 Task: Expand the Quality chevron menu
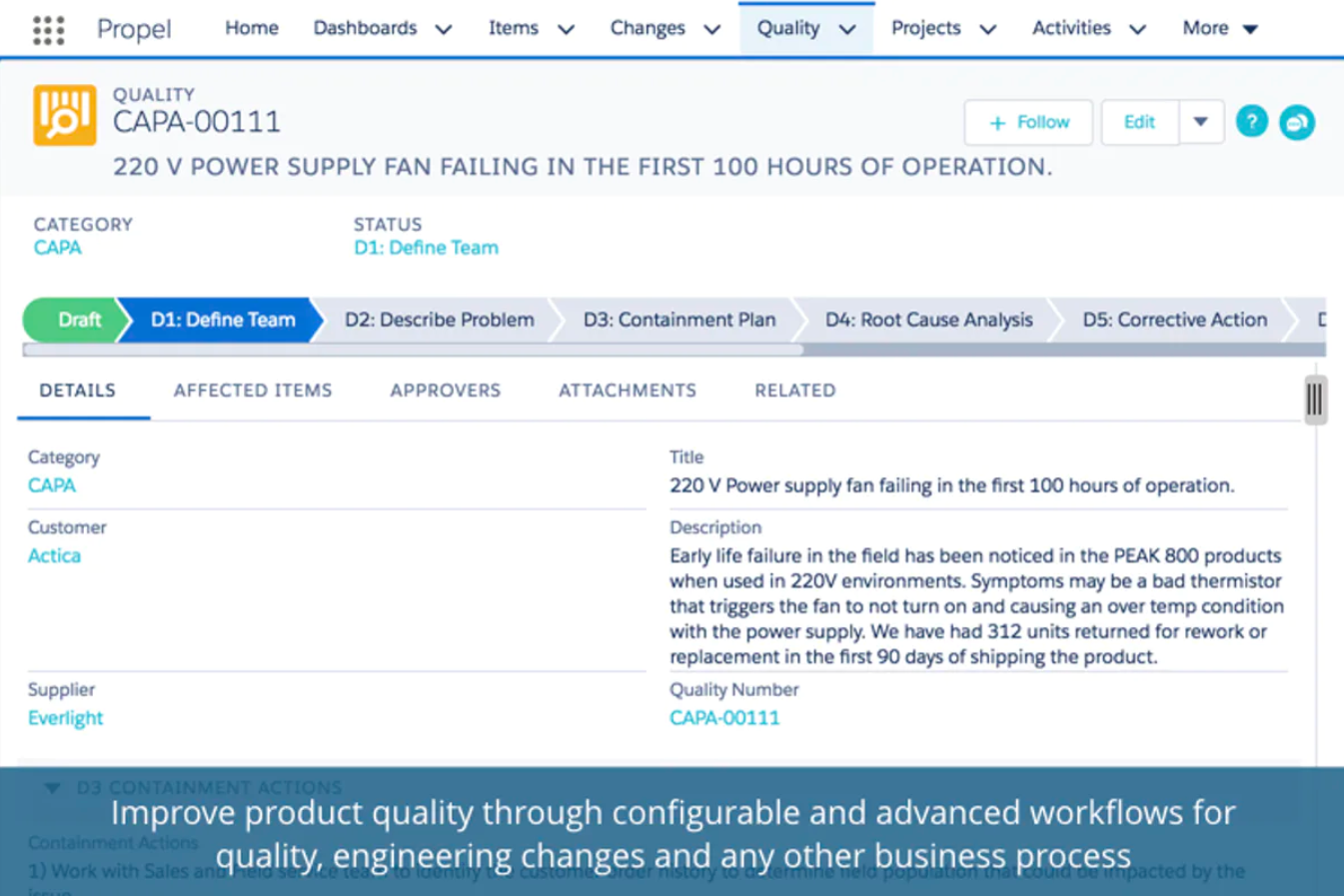[x=847, y=29]
